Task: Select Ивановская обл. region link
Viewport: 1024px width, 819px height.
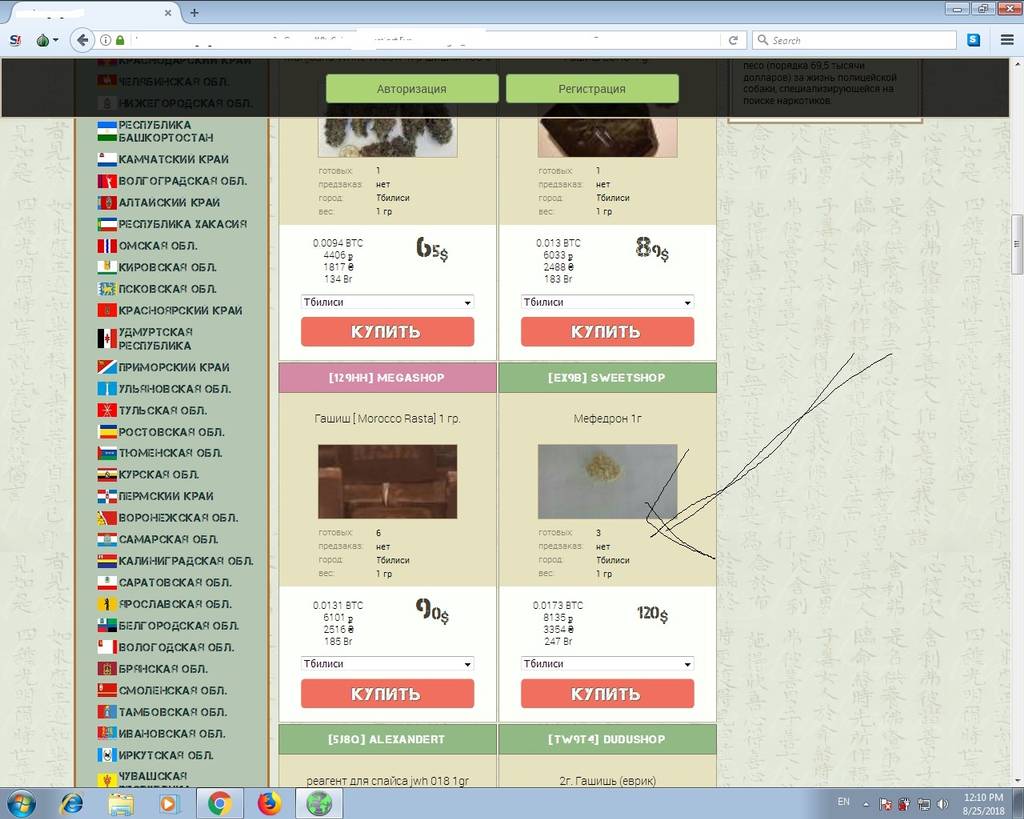Action: (x=172, y=733)
